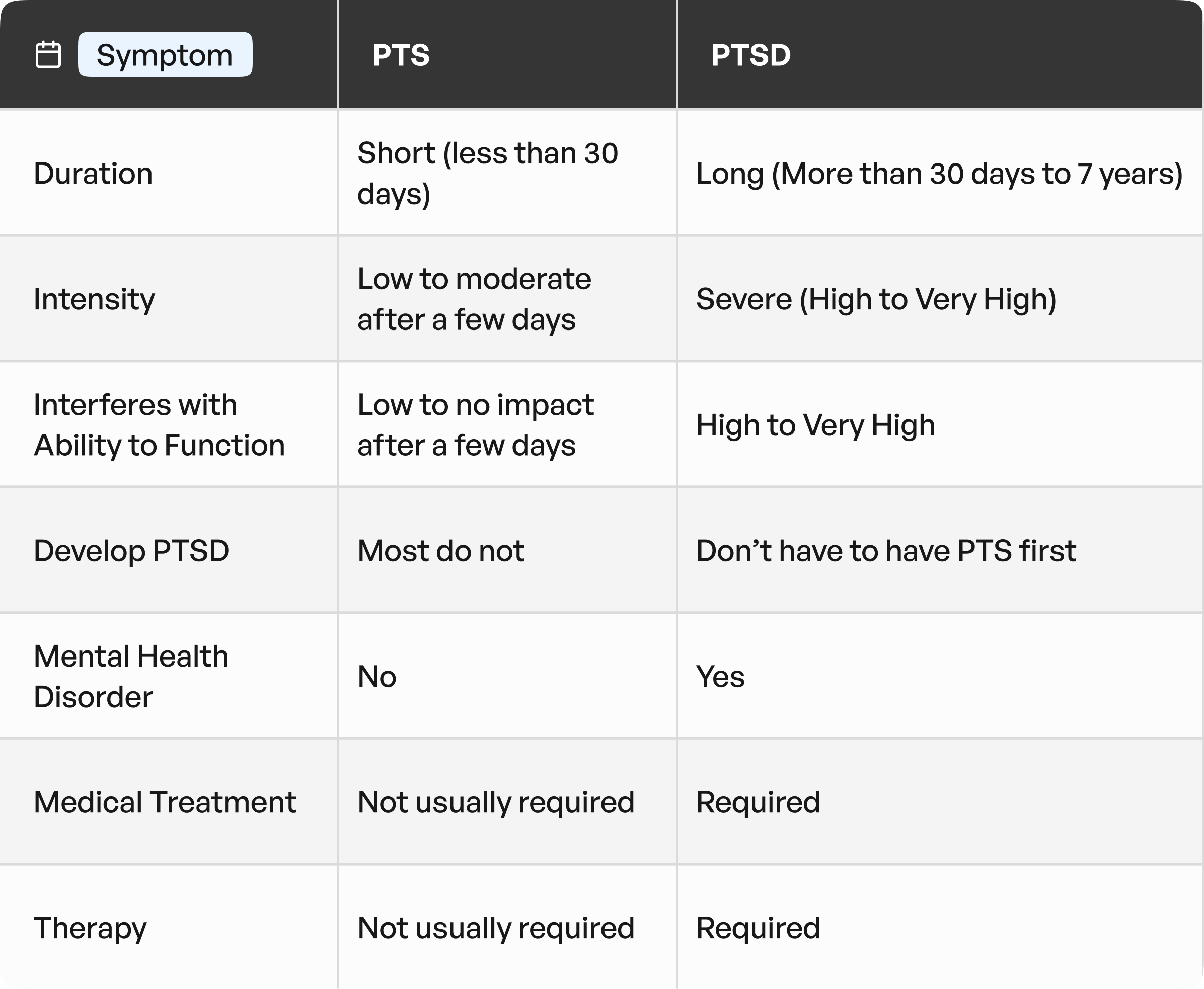Click the PTSD column header
This screenshot has width=1204, height=989.
tap(751, 55)
